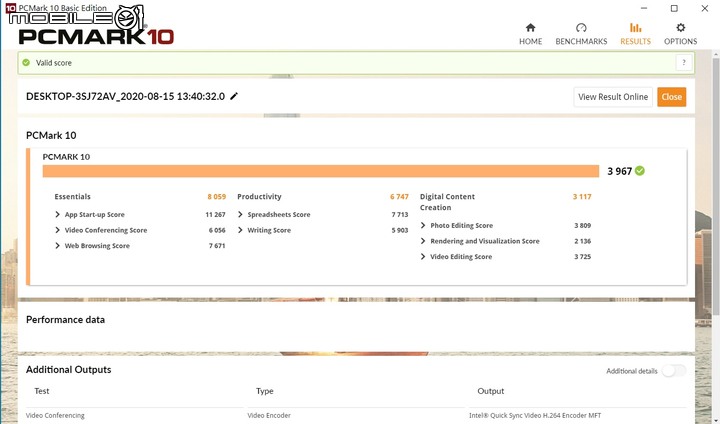Click the Benchmarks gauge icon
Viewport: 720px width, 424px height.
tap(581, 28)
